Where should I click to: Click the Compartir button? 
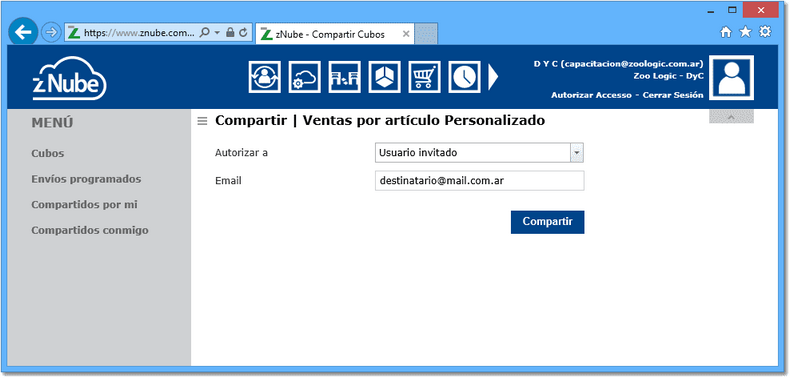[x=548, y=222]
